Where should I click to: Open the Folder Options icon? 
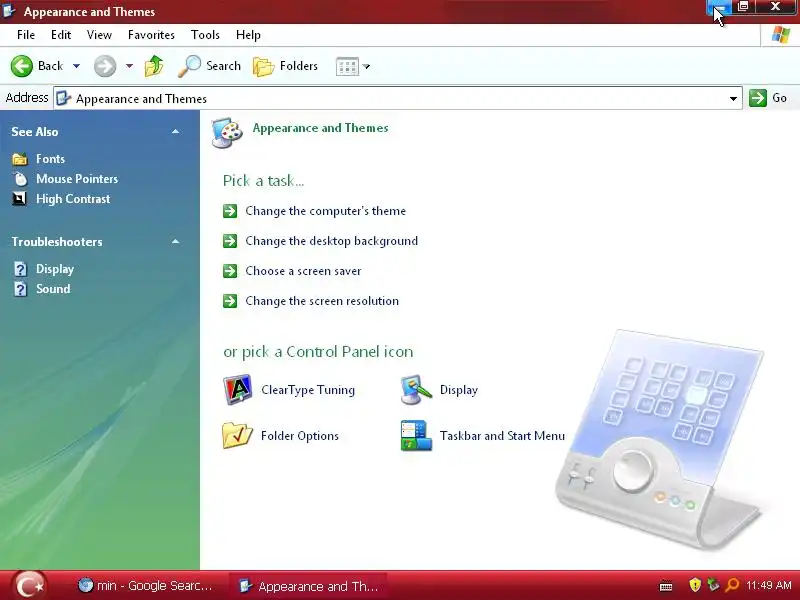point(238,435)
